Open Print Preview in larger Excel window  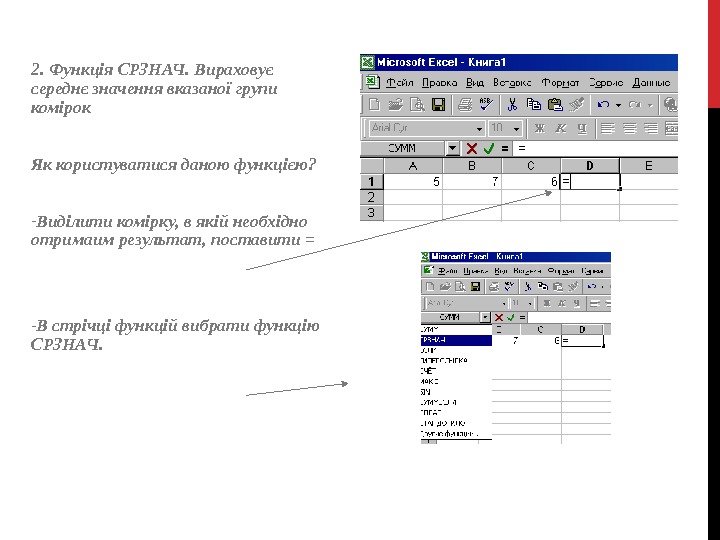pos(417,105)
